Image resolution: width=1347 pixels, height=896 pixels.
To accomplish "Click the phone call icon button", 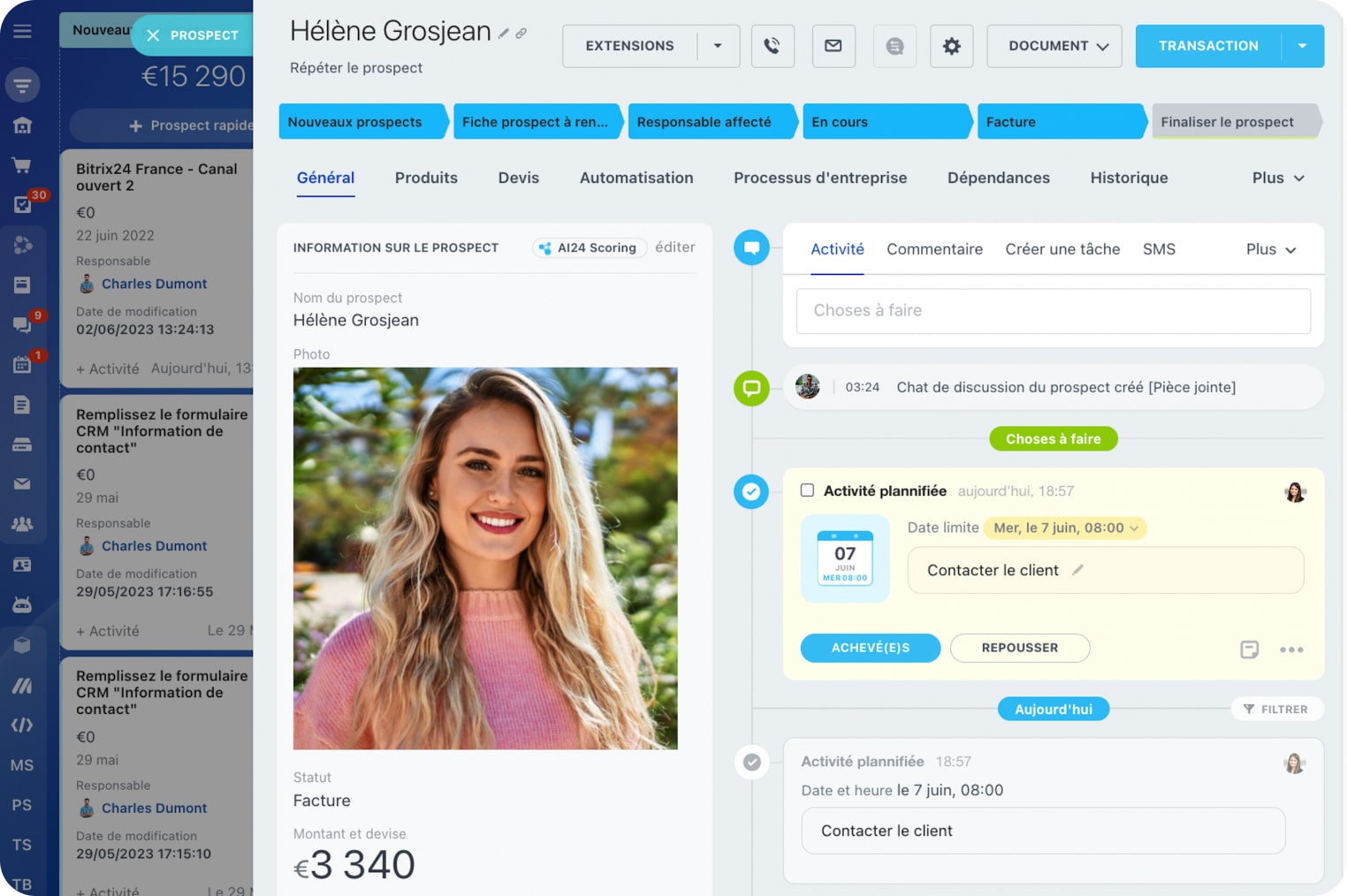I will click(772, 46).
